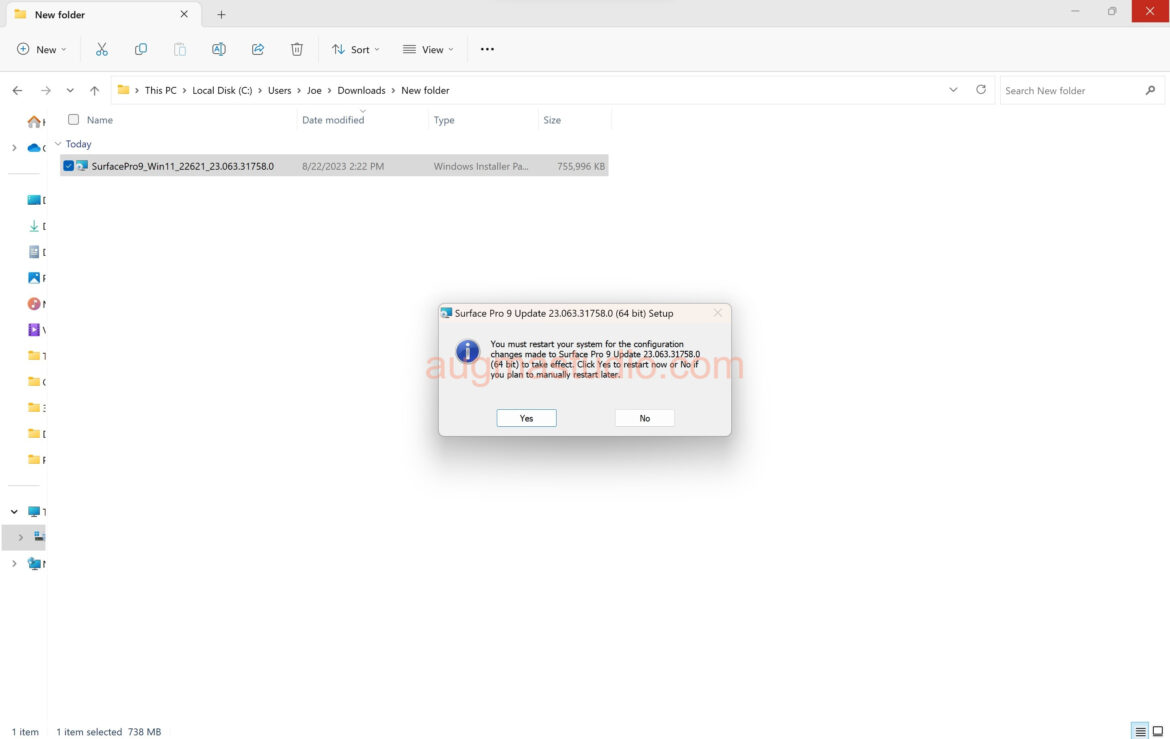This screenshot has width=1170, height=739.
Task: Open Network icon in navigation pane
Action: tap(34, 563)
